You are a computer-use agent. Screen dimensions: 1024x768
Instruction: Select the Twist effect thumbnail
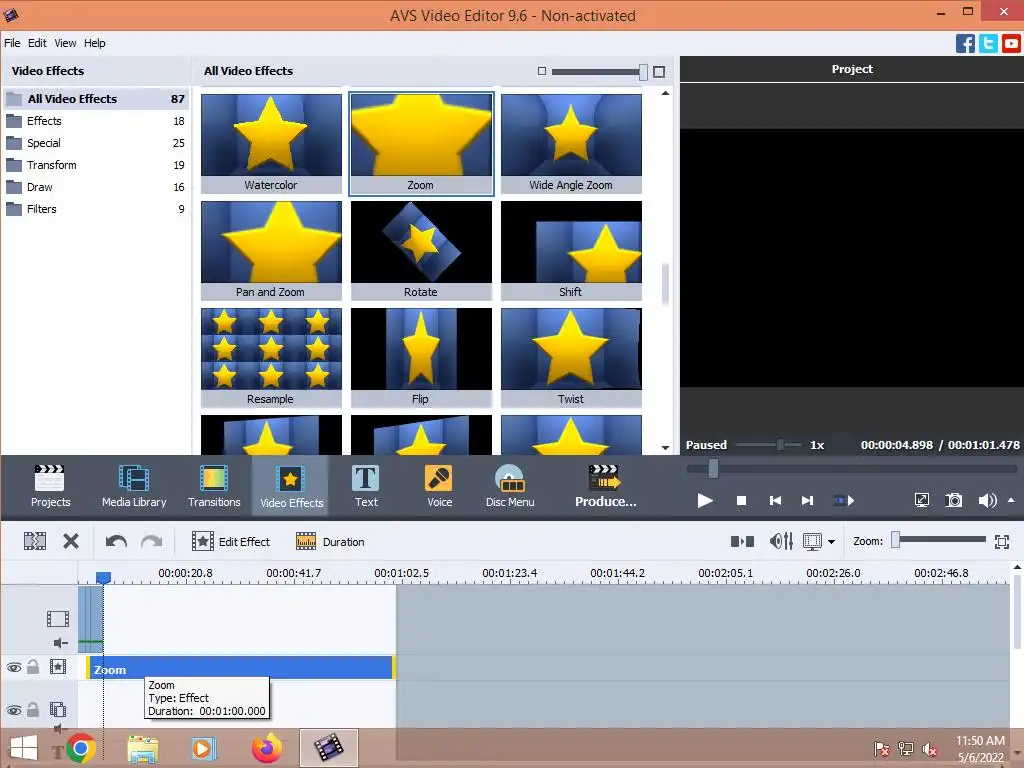click(x=571, y=357)
